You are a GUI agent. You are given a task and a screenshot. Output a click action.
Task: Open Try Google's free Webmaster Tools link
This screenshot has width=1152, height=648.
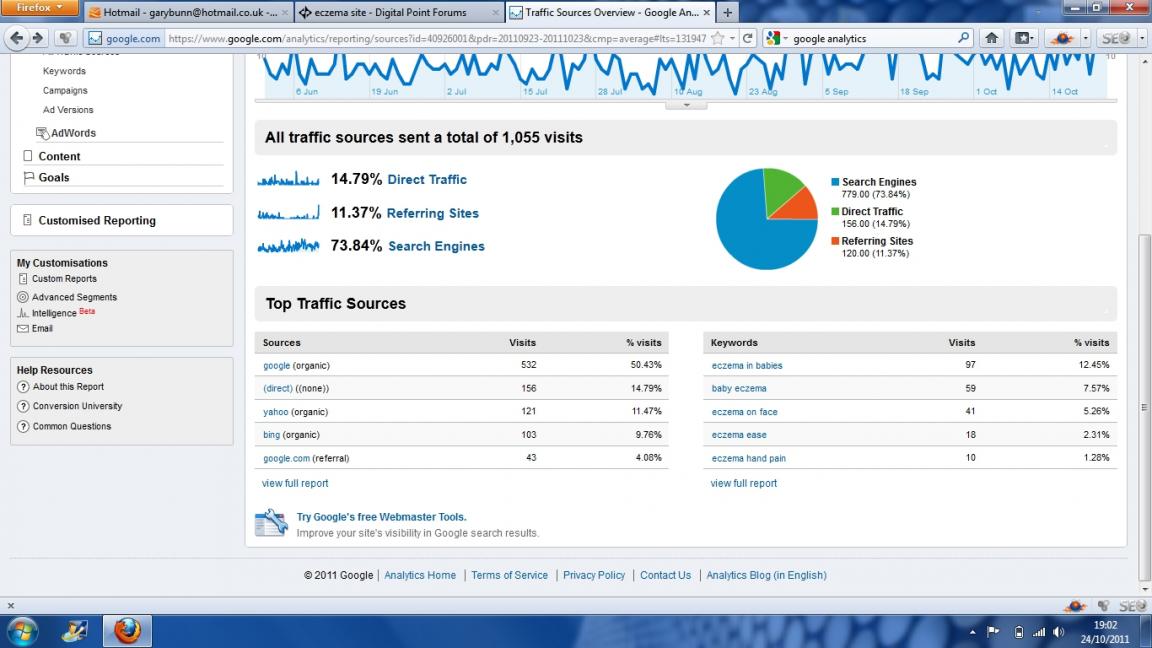tap(381, 517)
